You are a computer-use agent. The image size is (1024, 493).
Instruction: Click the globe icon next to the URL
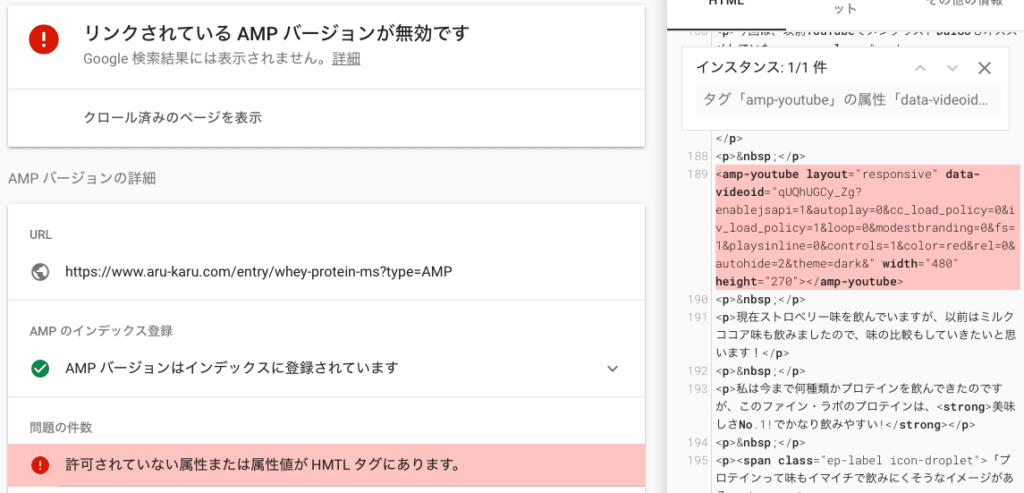tap(40, 272)
